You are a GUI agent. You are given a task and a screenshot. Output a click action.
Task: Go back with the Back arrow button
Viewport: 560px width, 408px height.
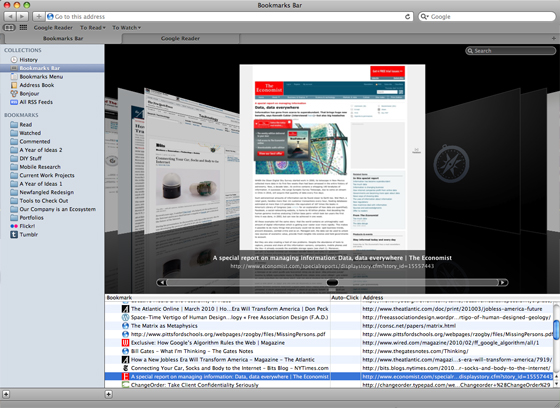(10, 16)
